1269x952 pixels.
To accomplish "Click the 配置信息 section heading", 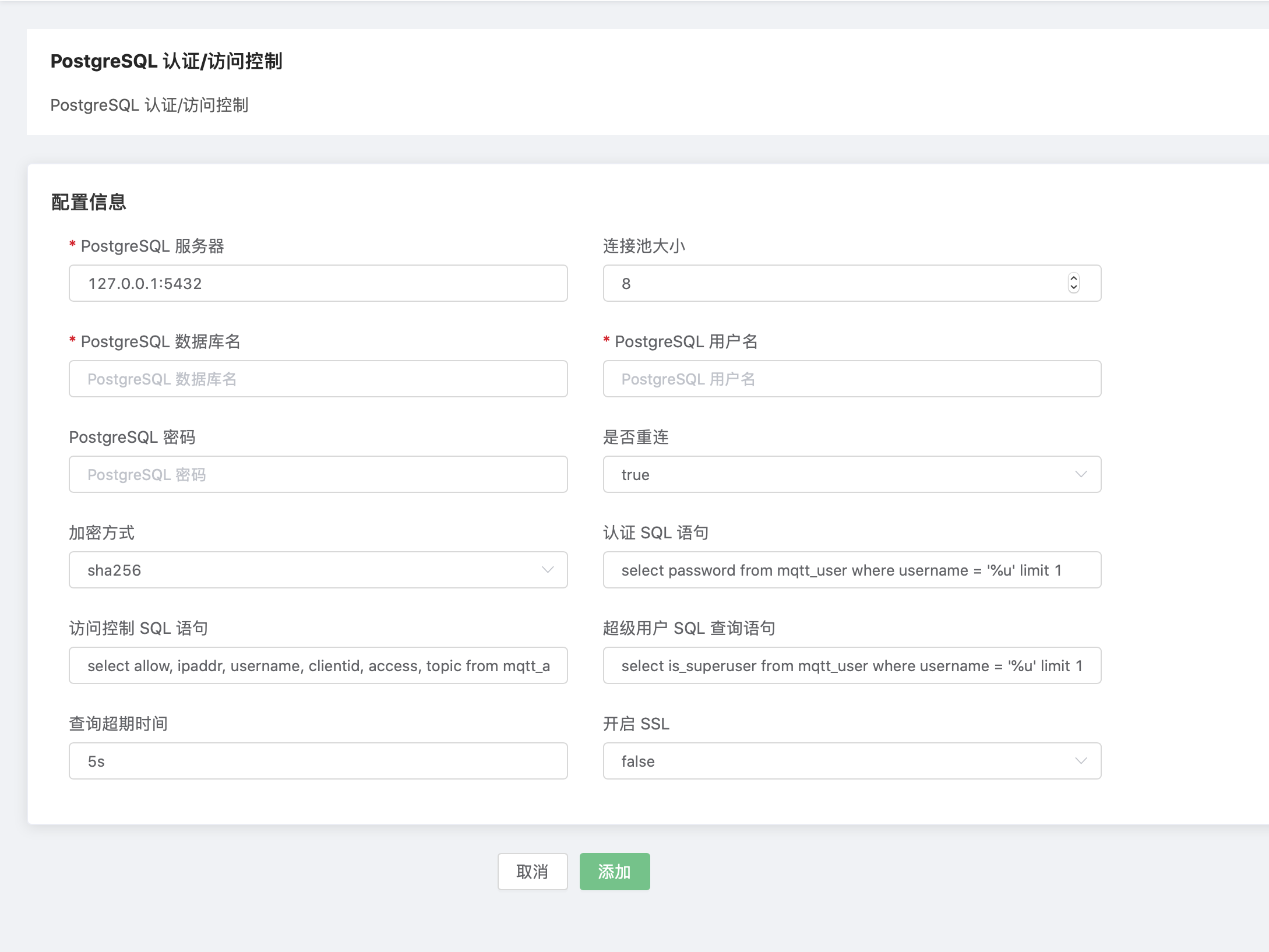I will pos(89,202).
